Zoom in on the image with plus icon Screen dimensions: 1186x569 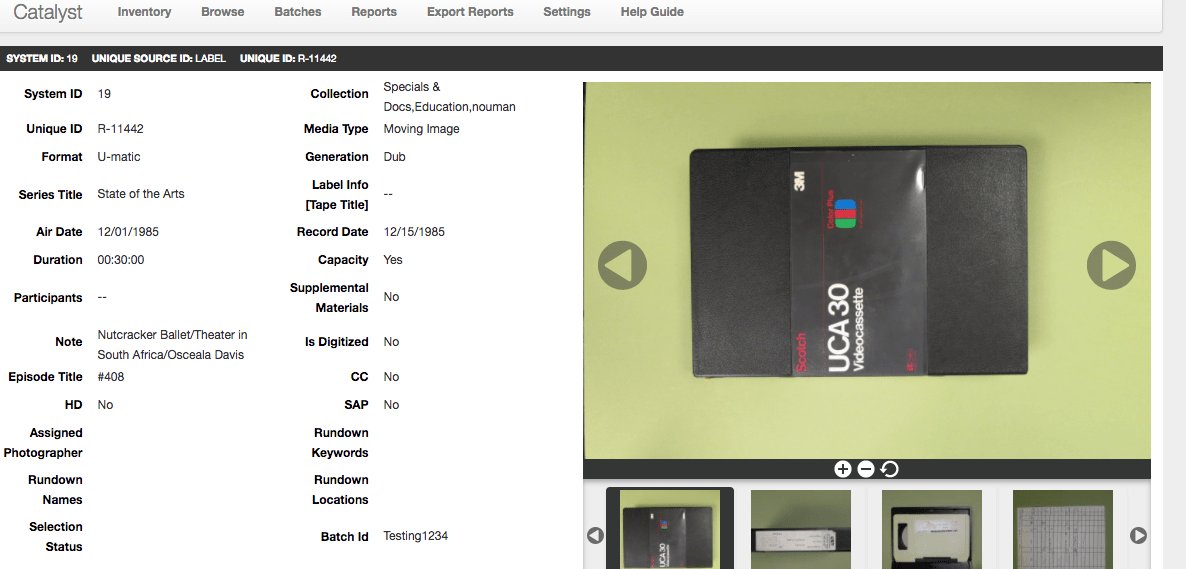[843, 469]
